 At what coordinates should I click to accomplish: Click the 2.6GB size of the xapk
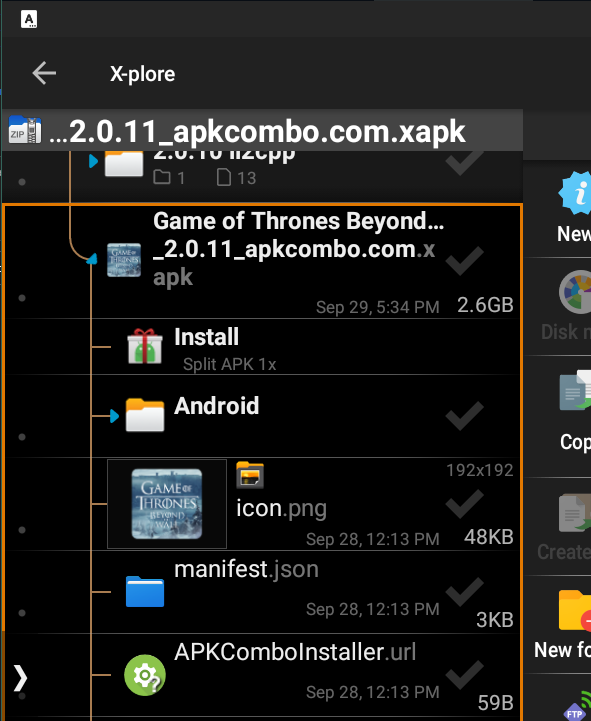pos(485,305)
